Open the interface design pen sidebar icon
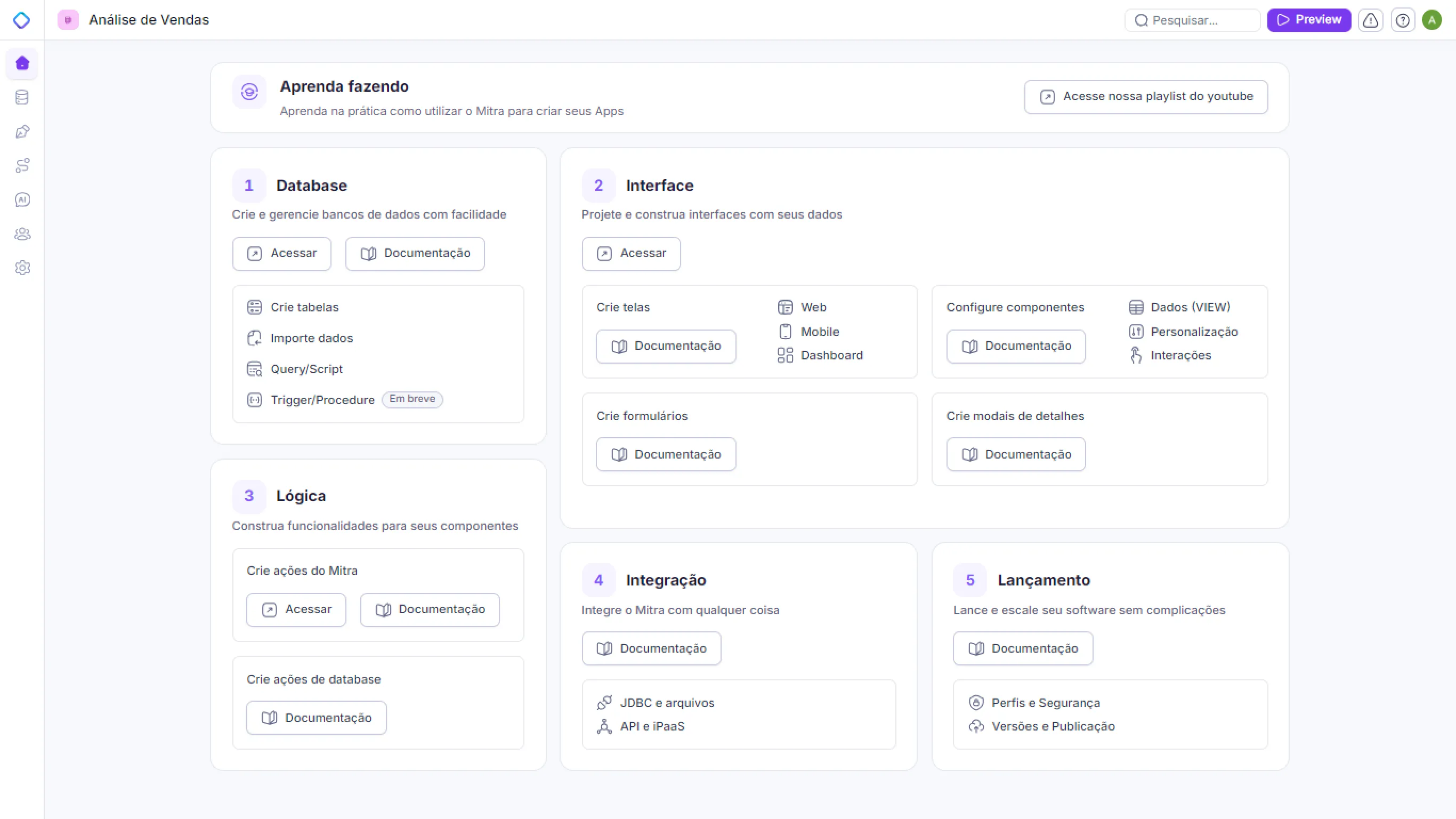The width and height of the screenshot is (1456, 819). pyautogui.click(x=22, y=132)
